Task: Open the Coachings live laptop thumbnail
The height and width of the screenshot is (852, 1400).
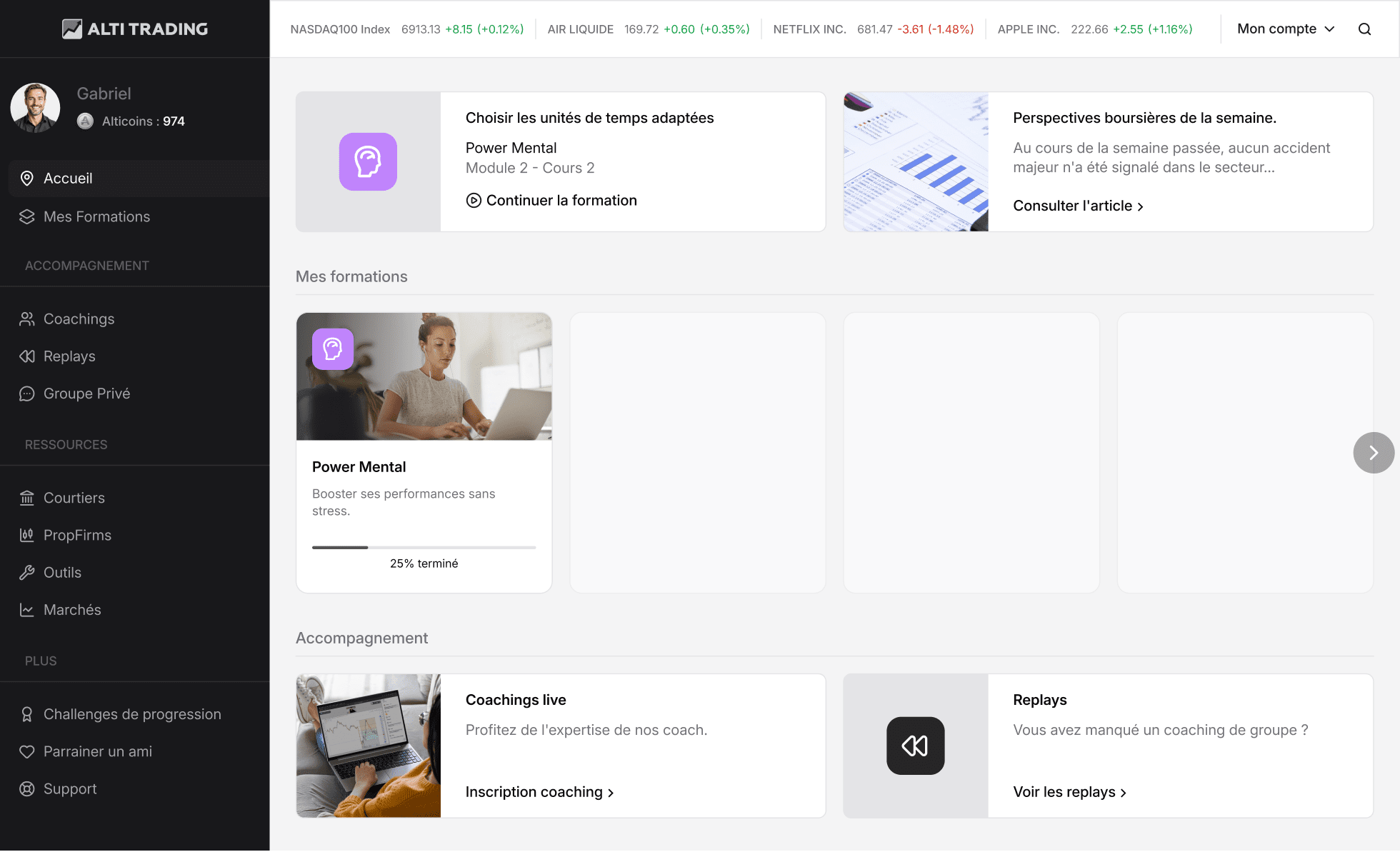Action: (x=369, y=746)
